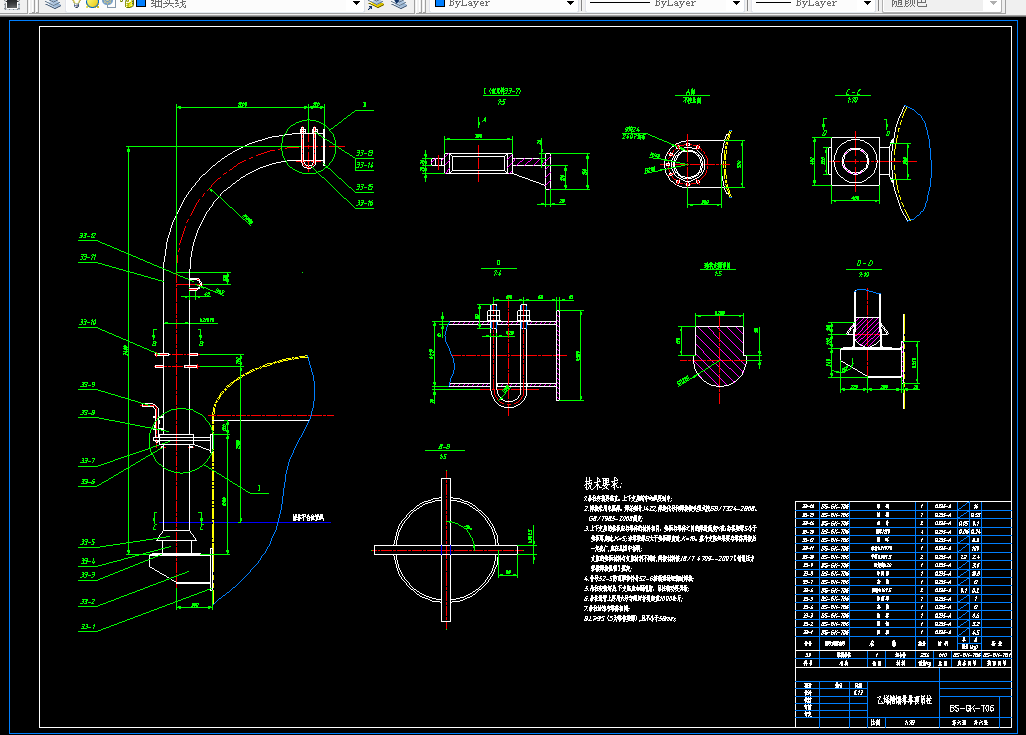The image size is (1026, 735).
Task: Select the part label 33-16
Action: coord(364,204)
